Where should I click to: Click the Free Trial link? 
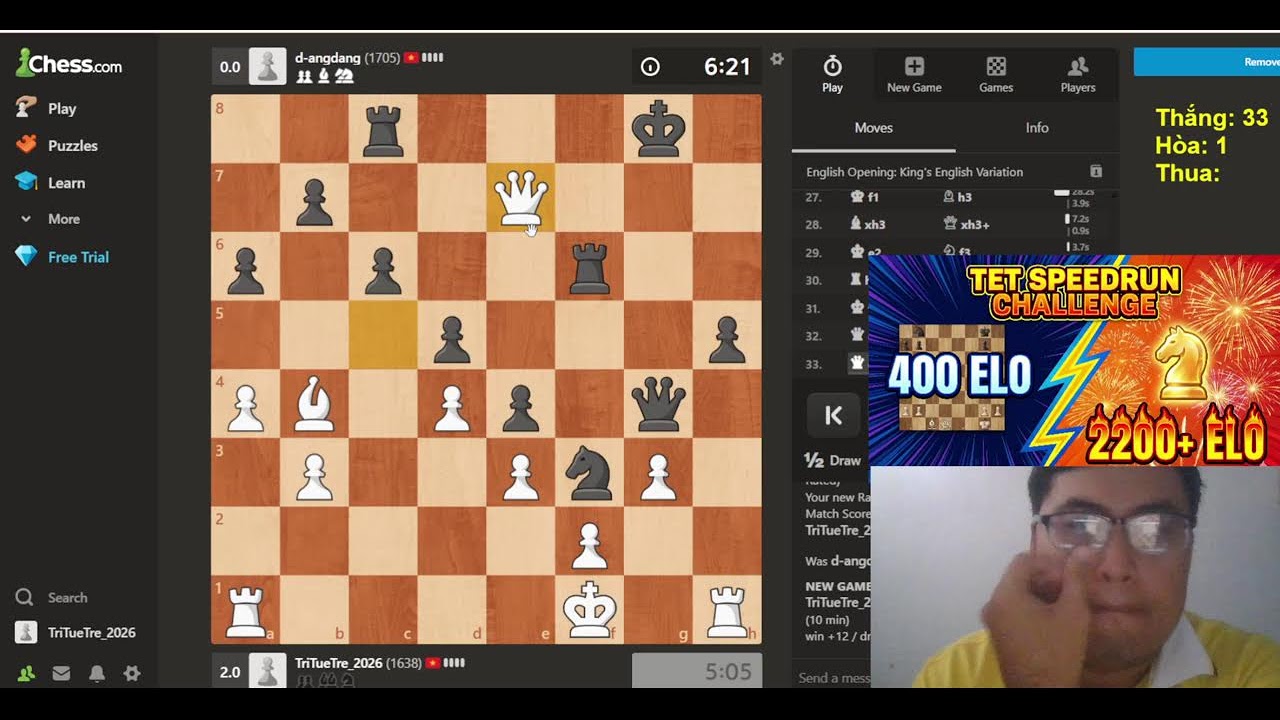pos(63,257)
